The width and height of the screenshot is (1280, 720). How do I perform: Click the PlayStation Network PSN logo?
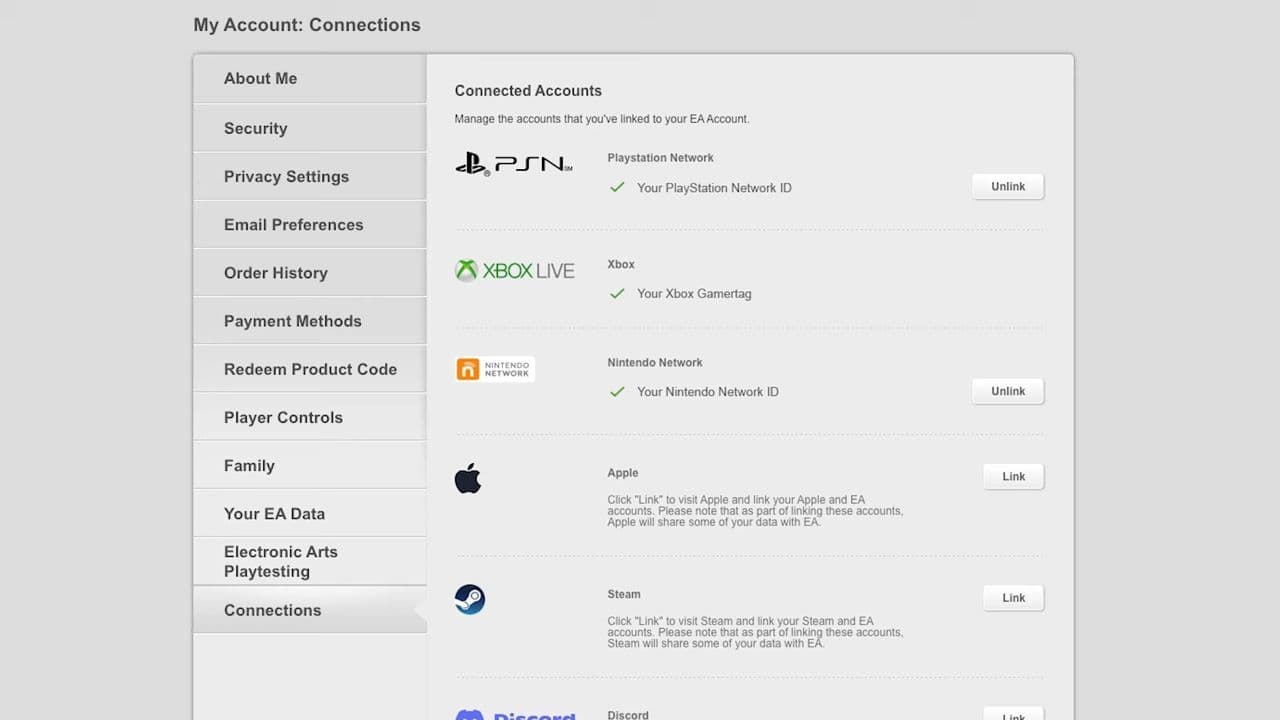pyautogui.click(x=513, y=164)
